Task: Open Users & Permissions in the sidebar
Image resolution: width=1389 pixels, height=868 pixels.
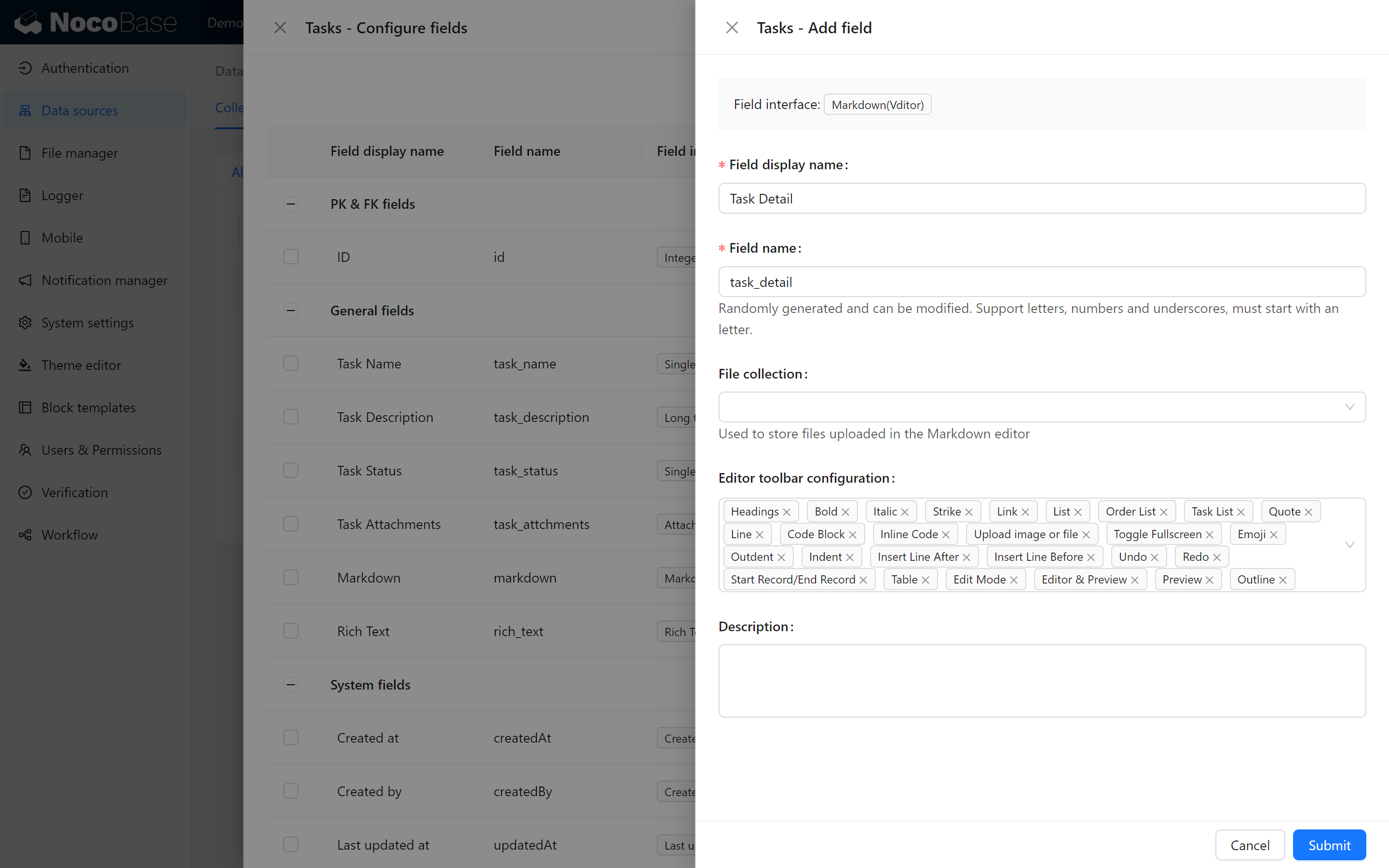Action: coord(95,450)
